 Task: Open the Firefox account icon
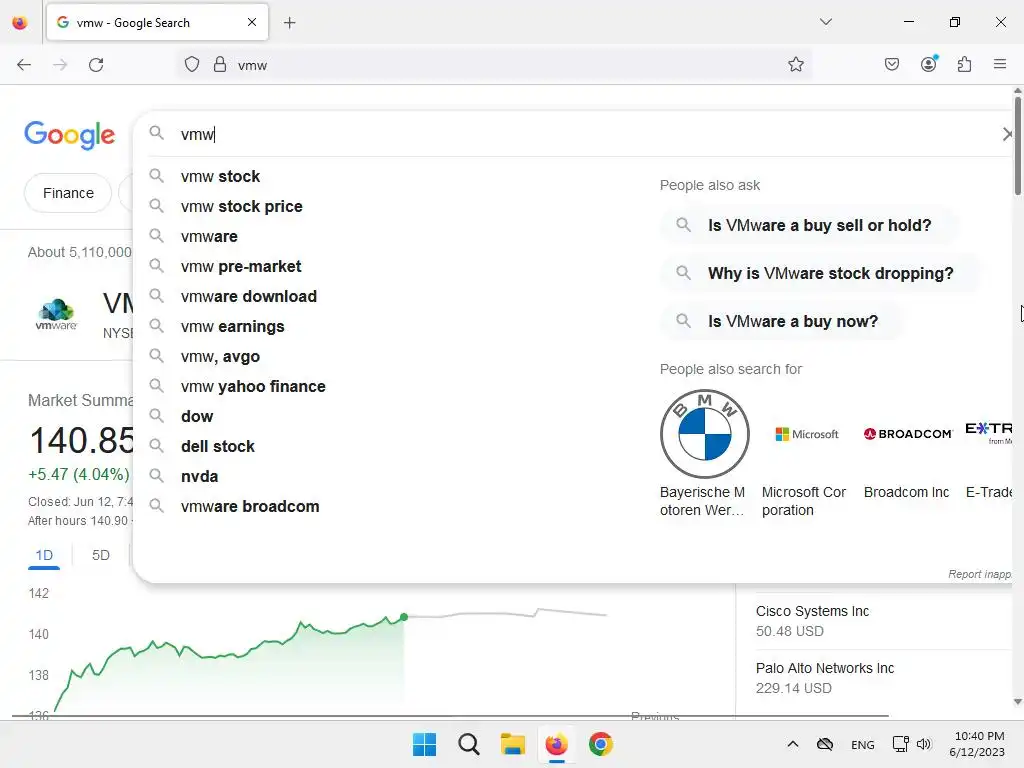929,64
